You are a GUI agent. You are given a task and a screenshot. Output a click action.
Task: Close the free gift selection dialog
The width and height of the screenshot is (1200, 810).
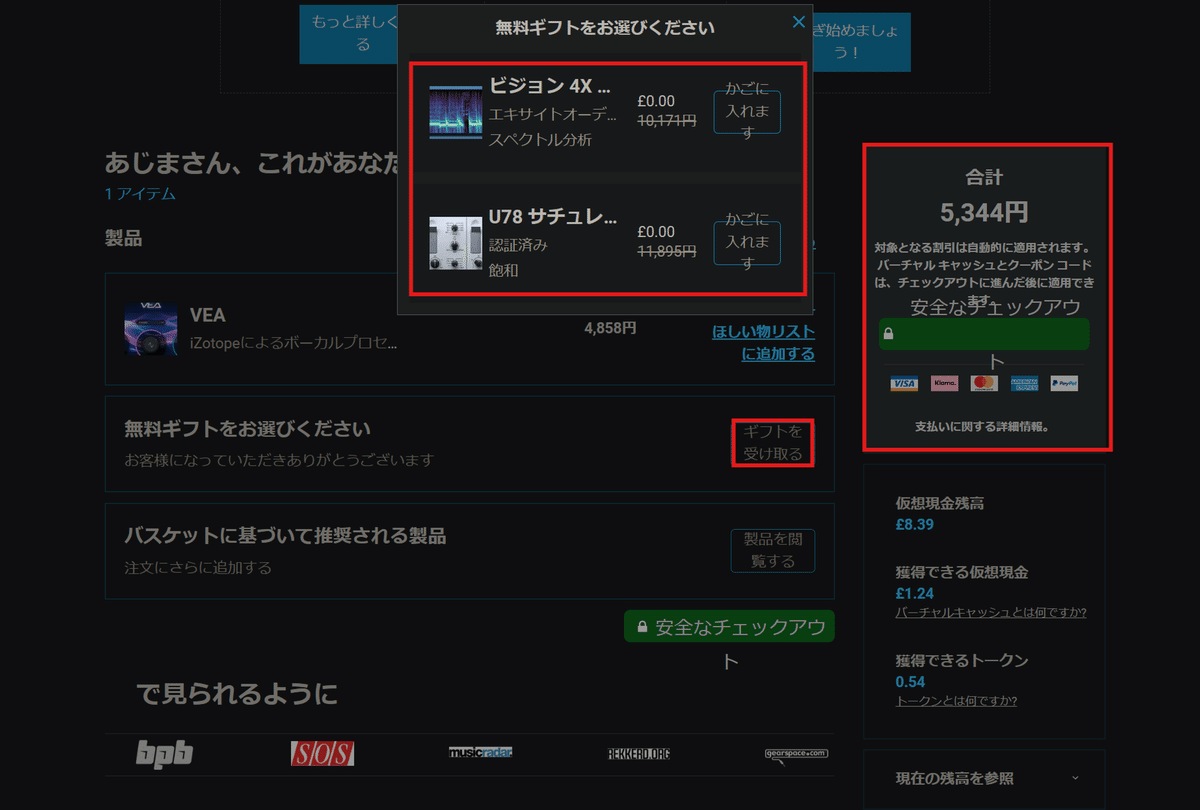(798, 21)
